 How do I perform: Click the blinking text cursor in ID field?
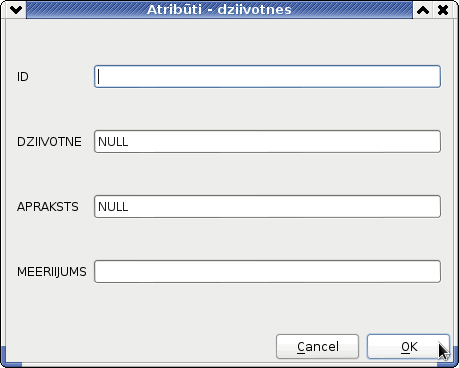[x=99, y=77]
